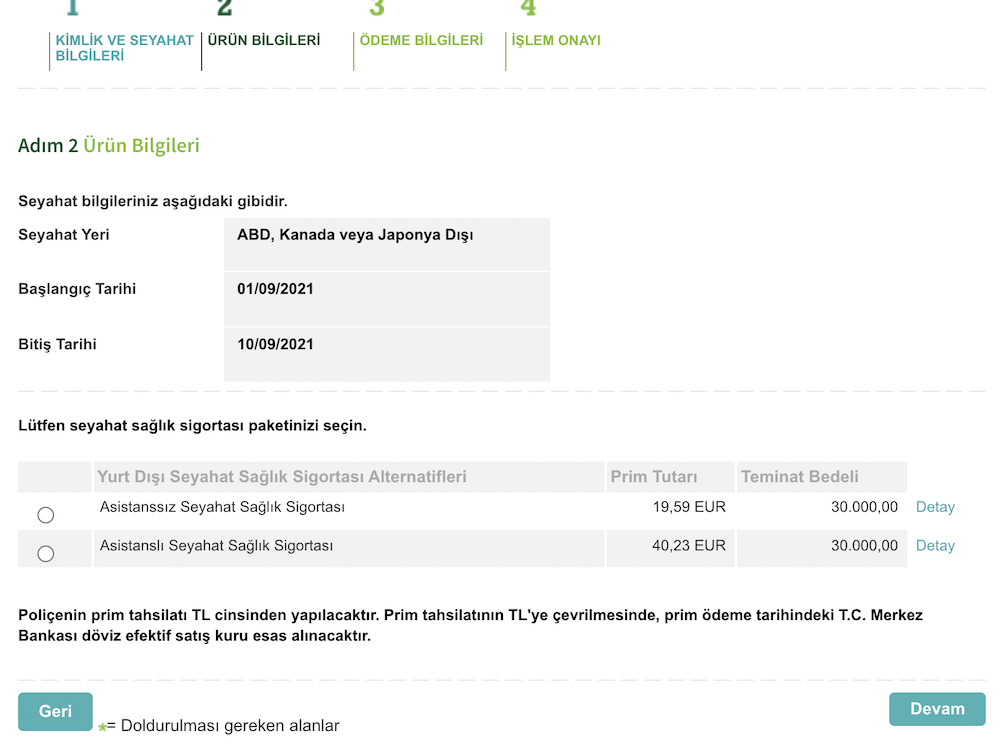Click Seyahat Yeri value ABD, Kanada veya Japonya Dışı

click(387, 245)
